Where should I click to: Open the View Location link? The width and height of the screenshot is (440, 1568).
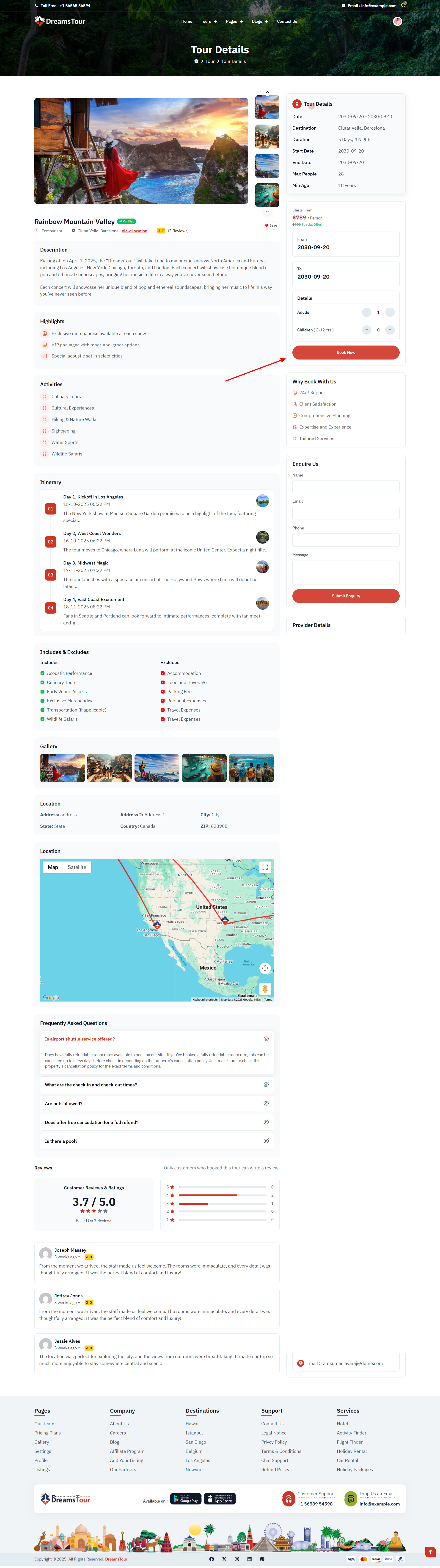[134, 231]
